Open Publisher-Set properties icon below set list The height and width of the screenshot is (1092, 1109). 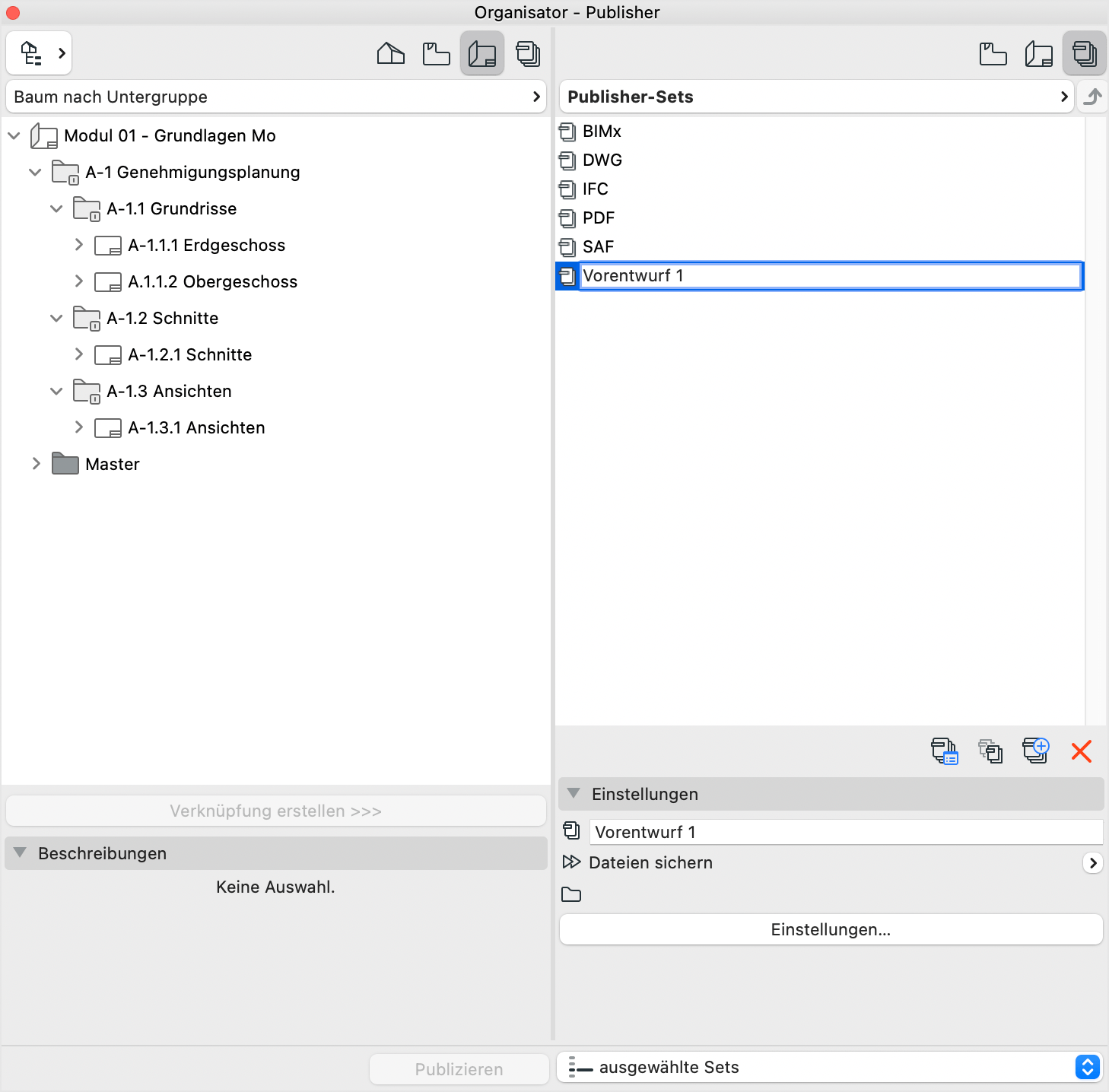point(945,751)
